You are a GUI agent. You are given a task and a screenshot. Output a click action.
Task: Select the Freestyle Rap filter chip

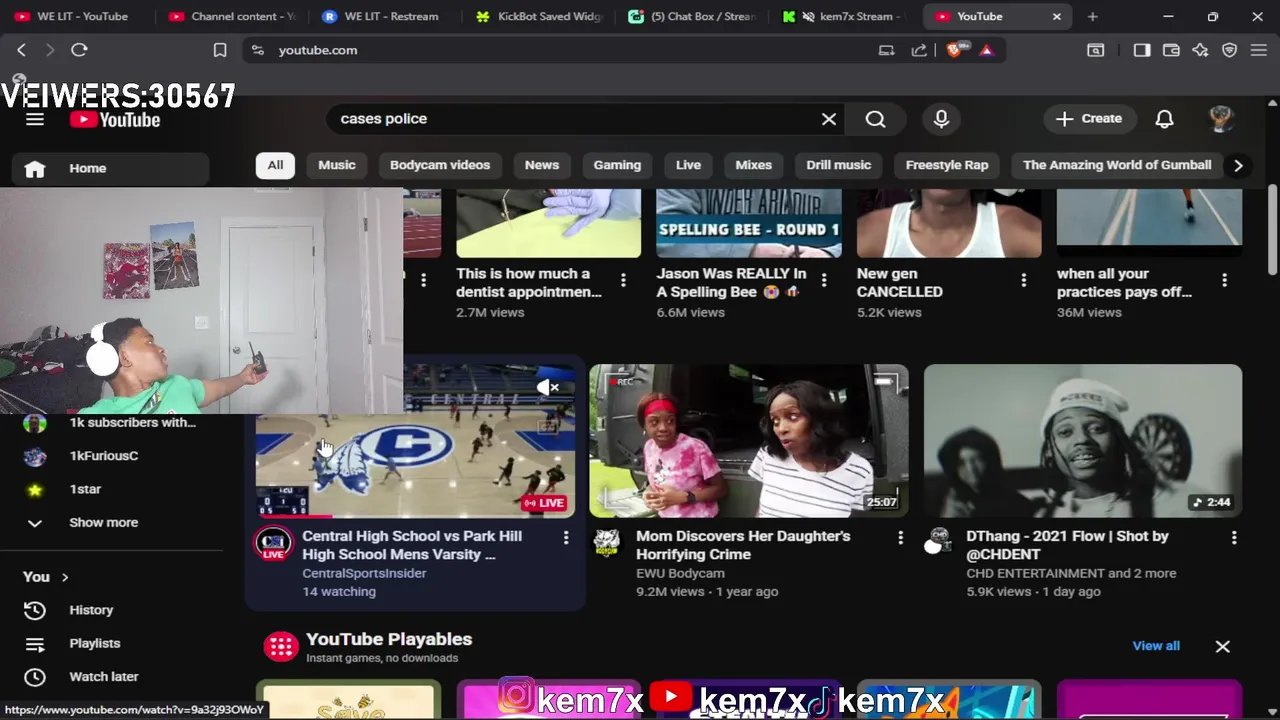947,165
